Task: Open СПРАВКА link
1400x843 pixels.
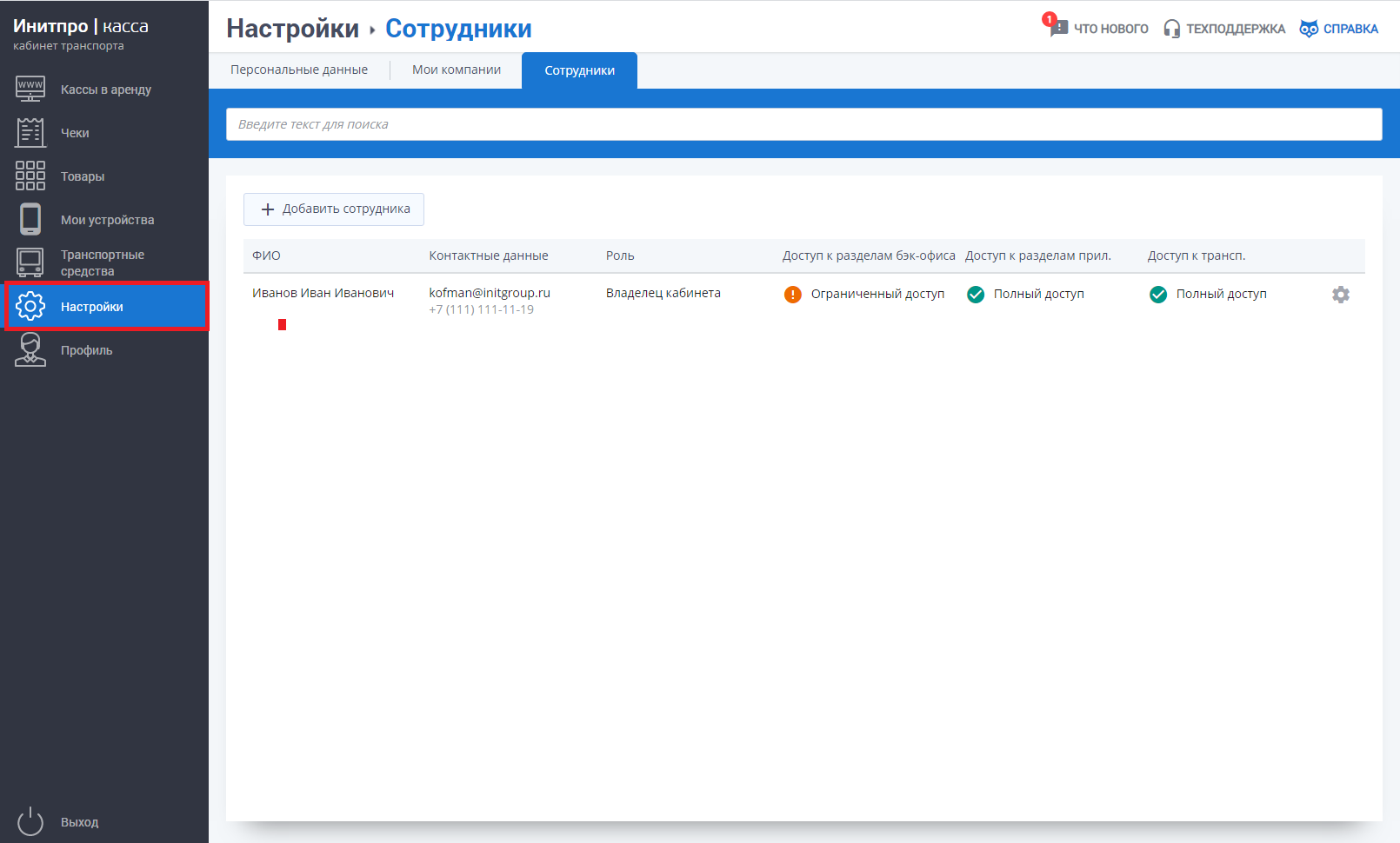Action: tap(1350, 29)
